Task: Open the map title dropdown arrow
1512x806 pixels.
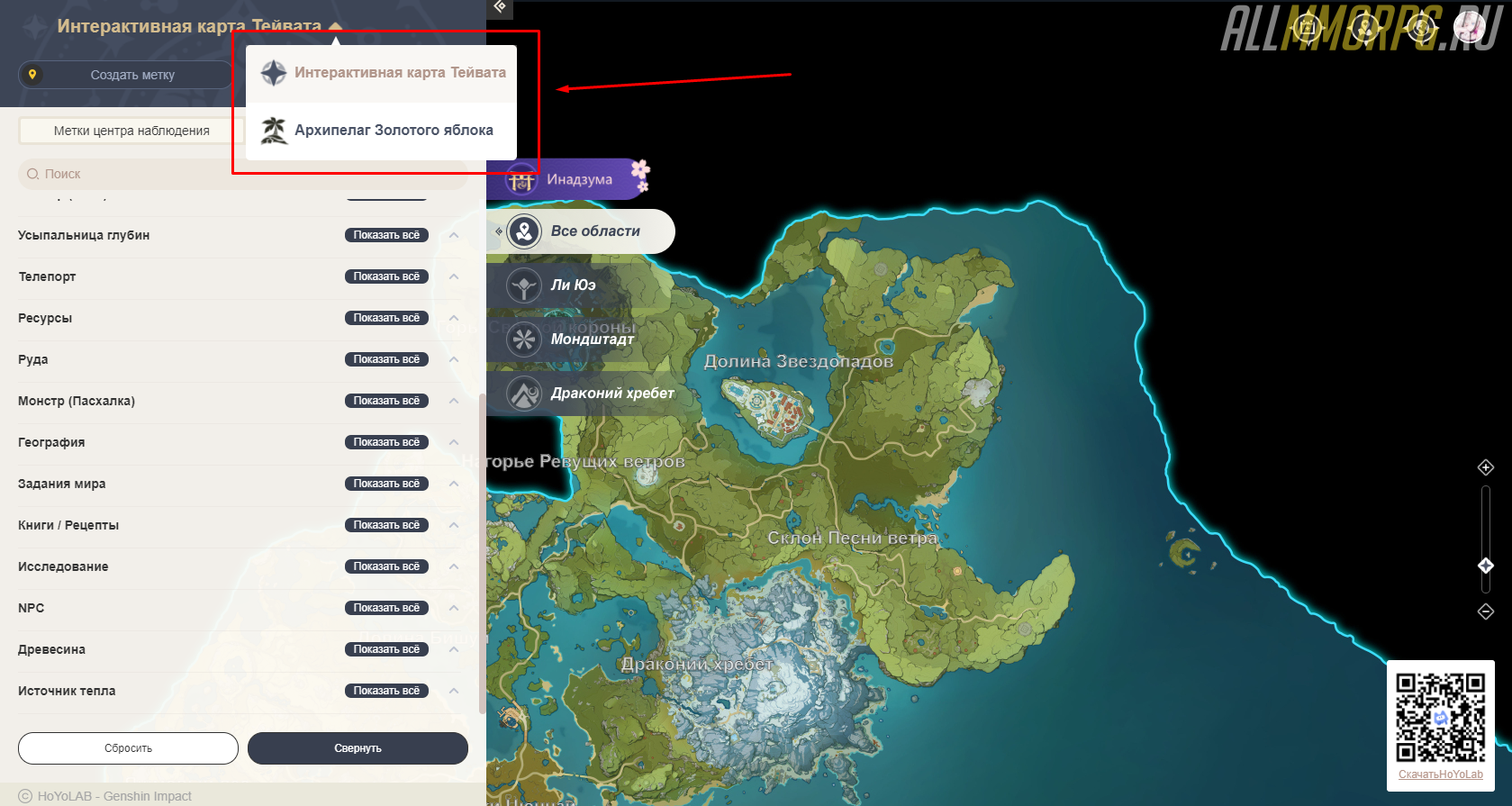Action: pos(335,26)
